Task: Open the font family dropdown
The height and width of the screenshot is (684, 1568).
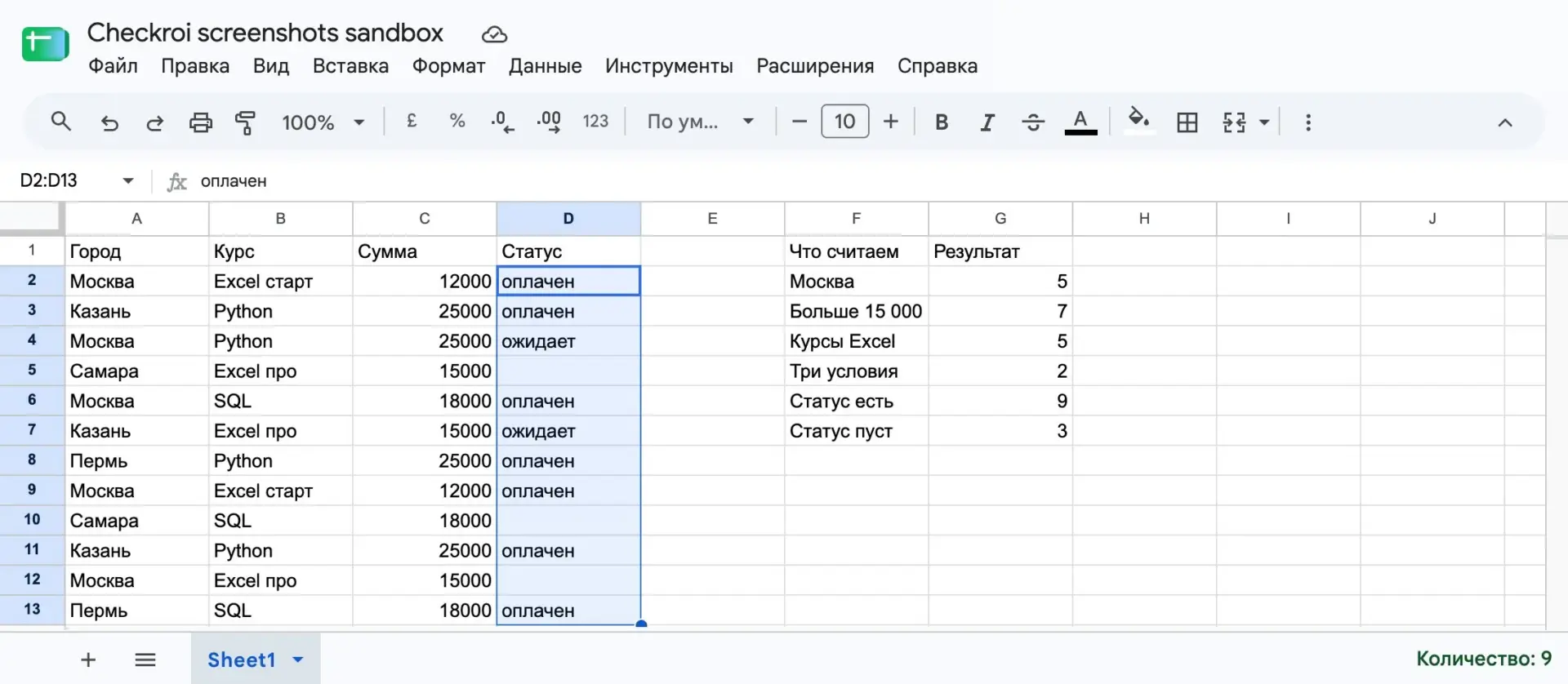Action: (700, 122)
